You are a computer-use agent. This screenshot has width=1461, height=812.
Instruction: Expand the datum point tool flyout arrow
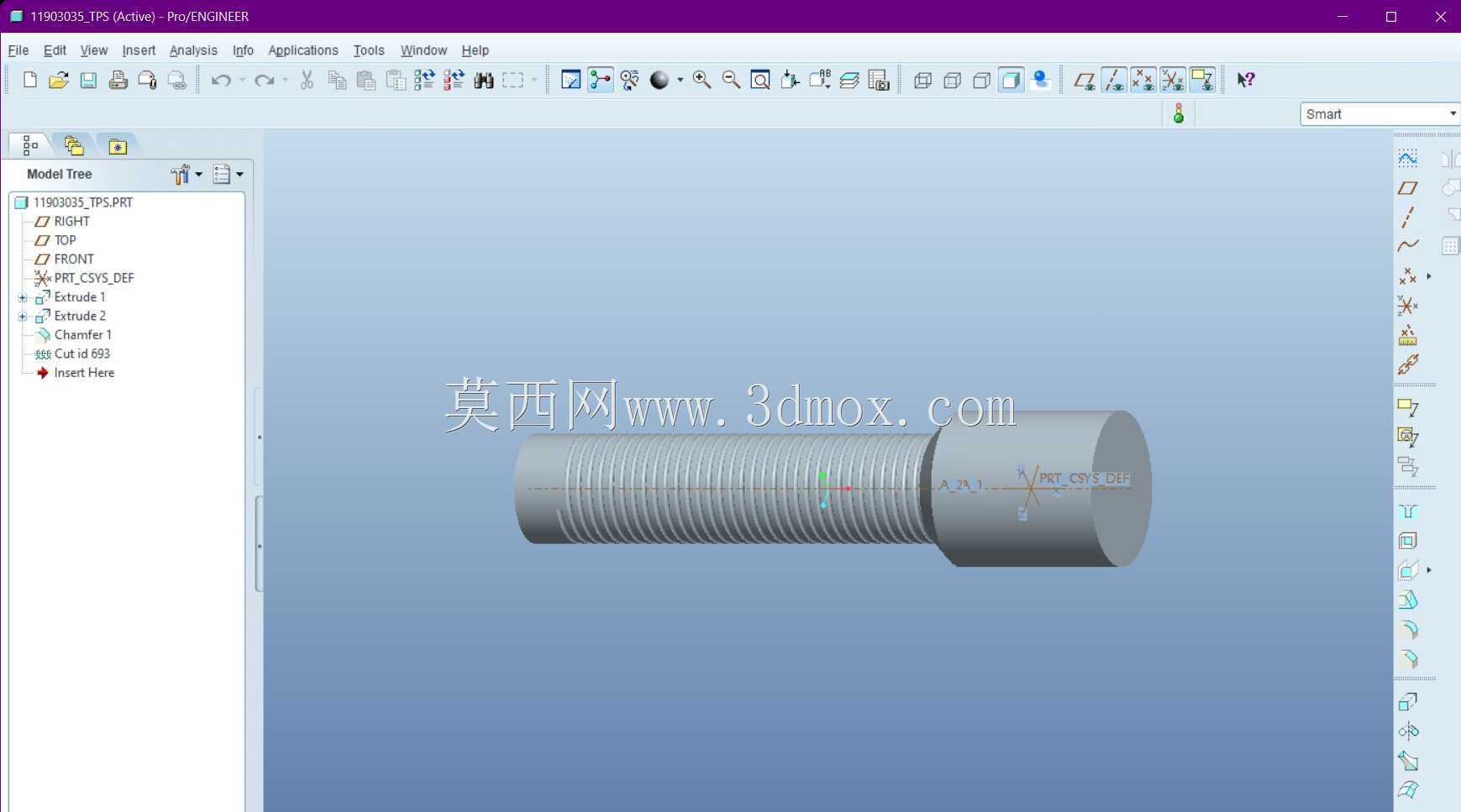[x=1429, y=276]
